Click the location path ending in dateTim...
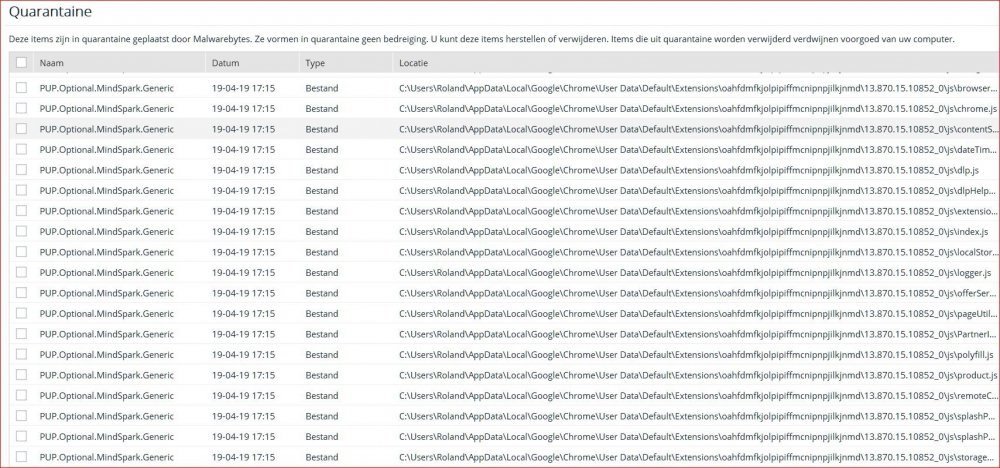 [698, 150]
